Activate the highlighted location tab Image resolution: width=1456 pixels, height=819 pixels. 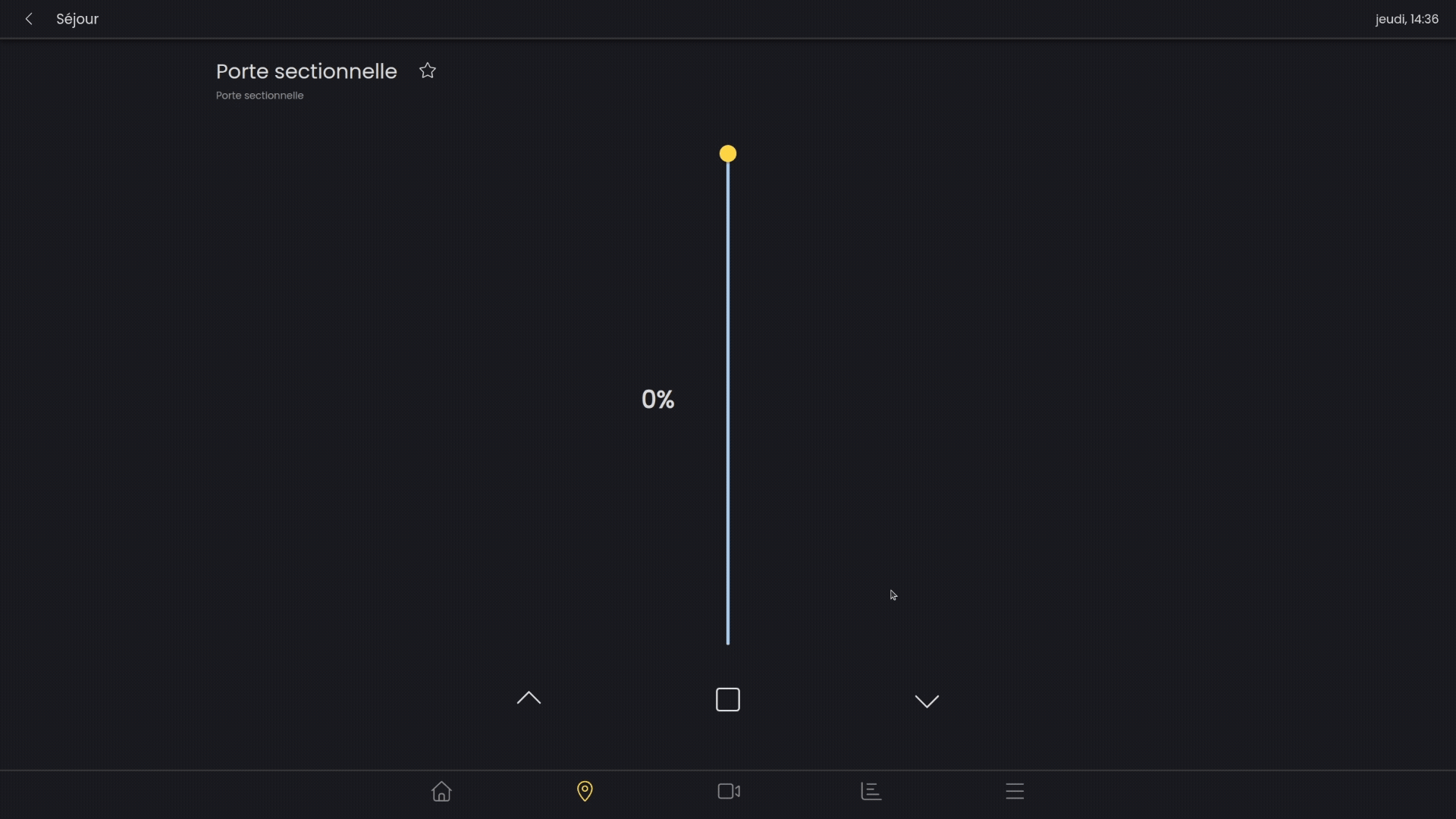click(584, 791)
